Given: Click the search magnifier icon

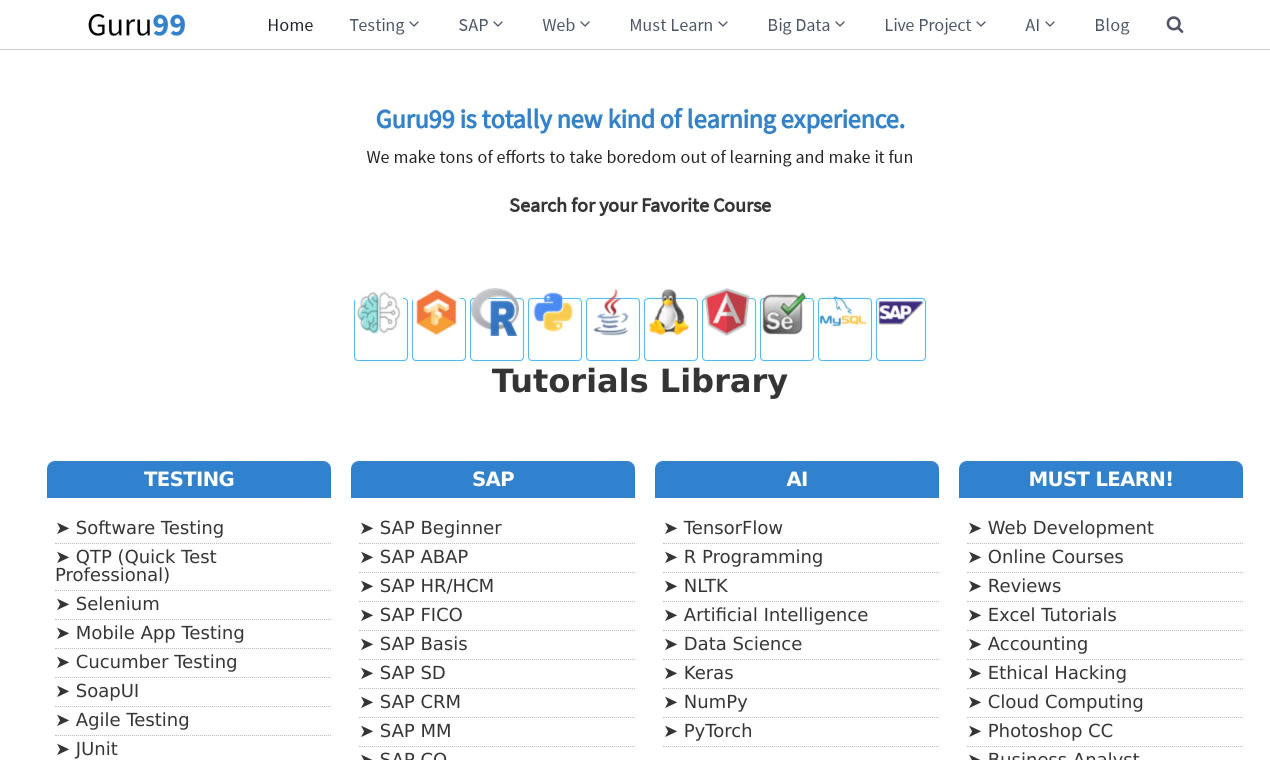Looking at the screenshot, I should (1175, 25).
